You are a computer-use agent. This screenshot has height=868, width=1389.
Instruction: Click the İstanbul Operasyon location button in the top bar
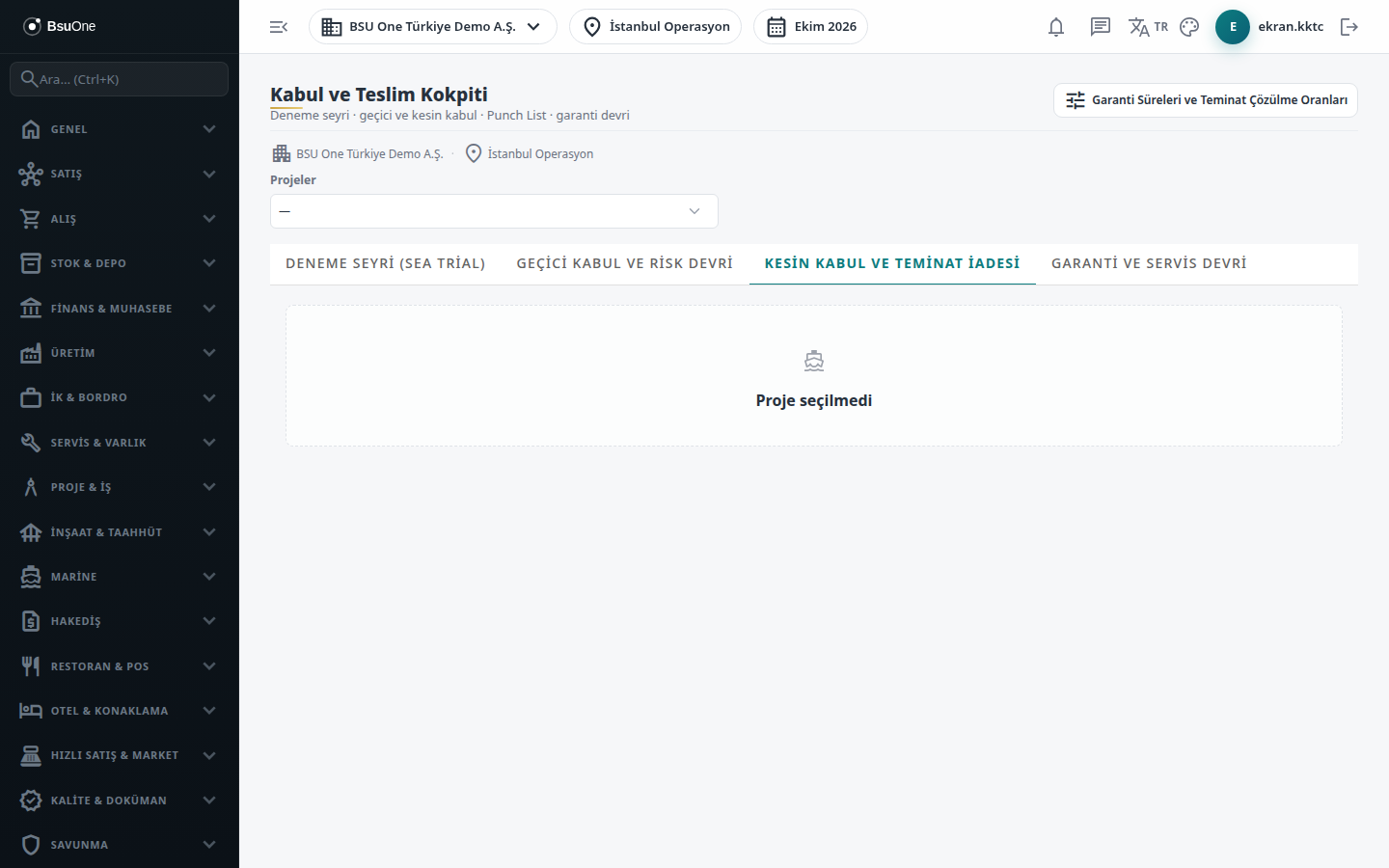(656, 27)
